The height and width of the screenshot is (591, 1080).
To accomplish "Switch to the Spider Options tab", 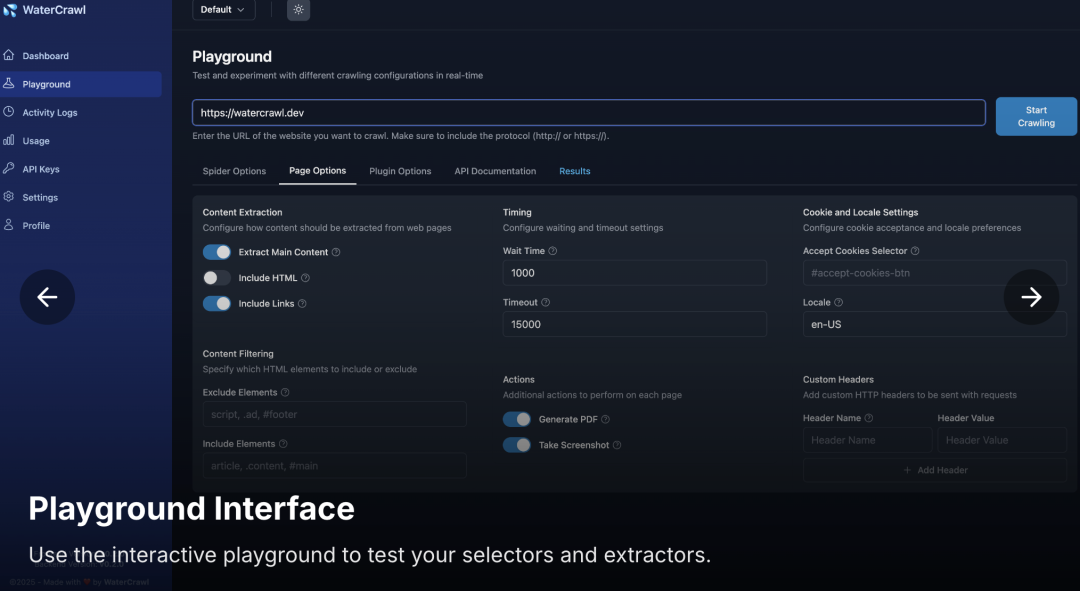I will pos(234,171).
